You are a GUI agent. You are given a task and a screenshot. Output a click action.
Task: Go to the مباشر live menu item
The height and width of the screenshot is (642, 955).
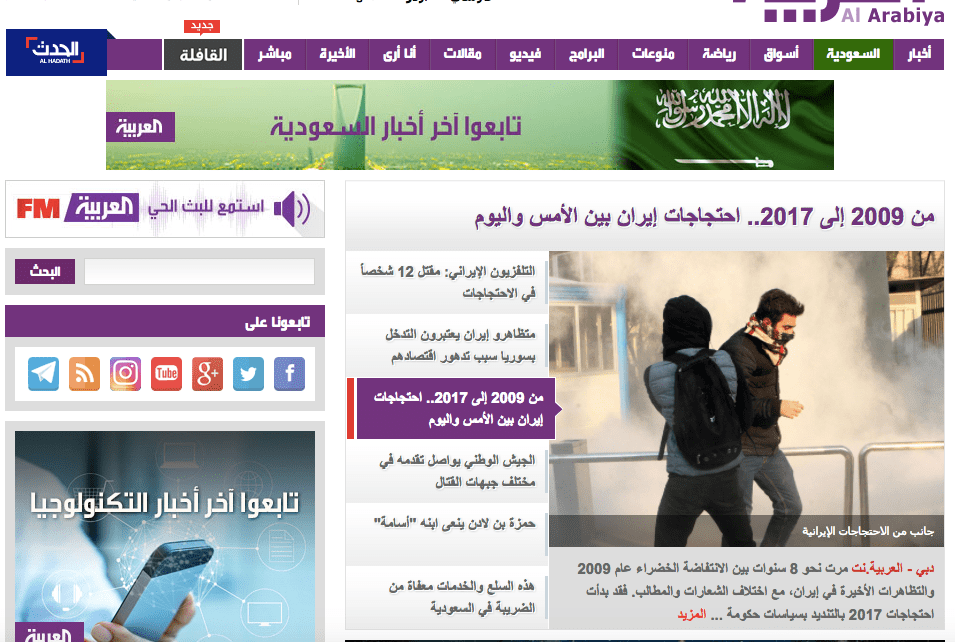[x=273, y=54]
